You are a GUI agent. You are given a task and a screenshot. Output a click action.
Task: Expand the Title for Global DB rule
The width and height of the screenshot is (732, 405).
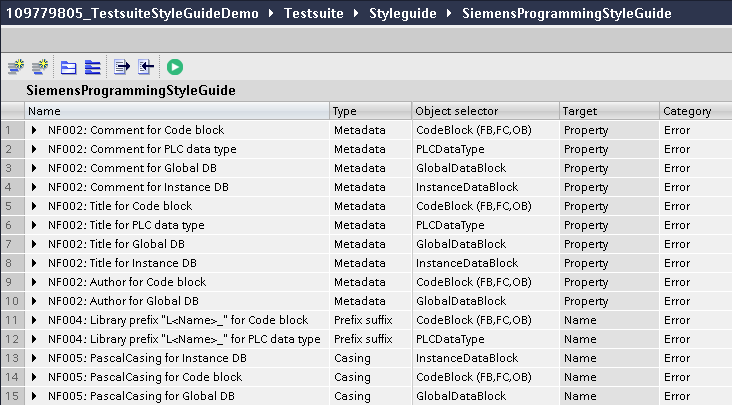tap(34, 244)
